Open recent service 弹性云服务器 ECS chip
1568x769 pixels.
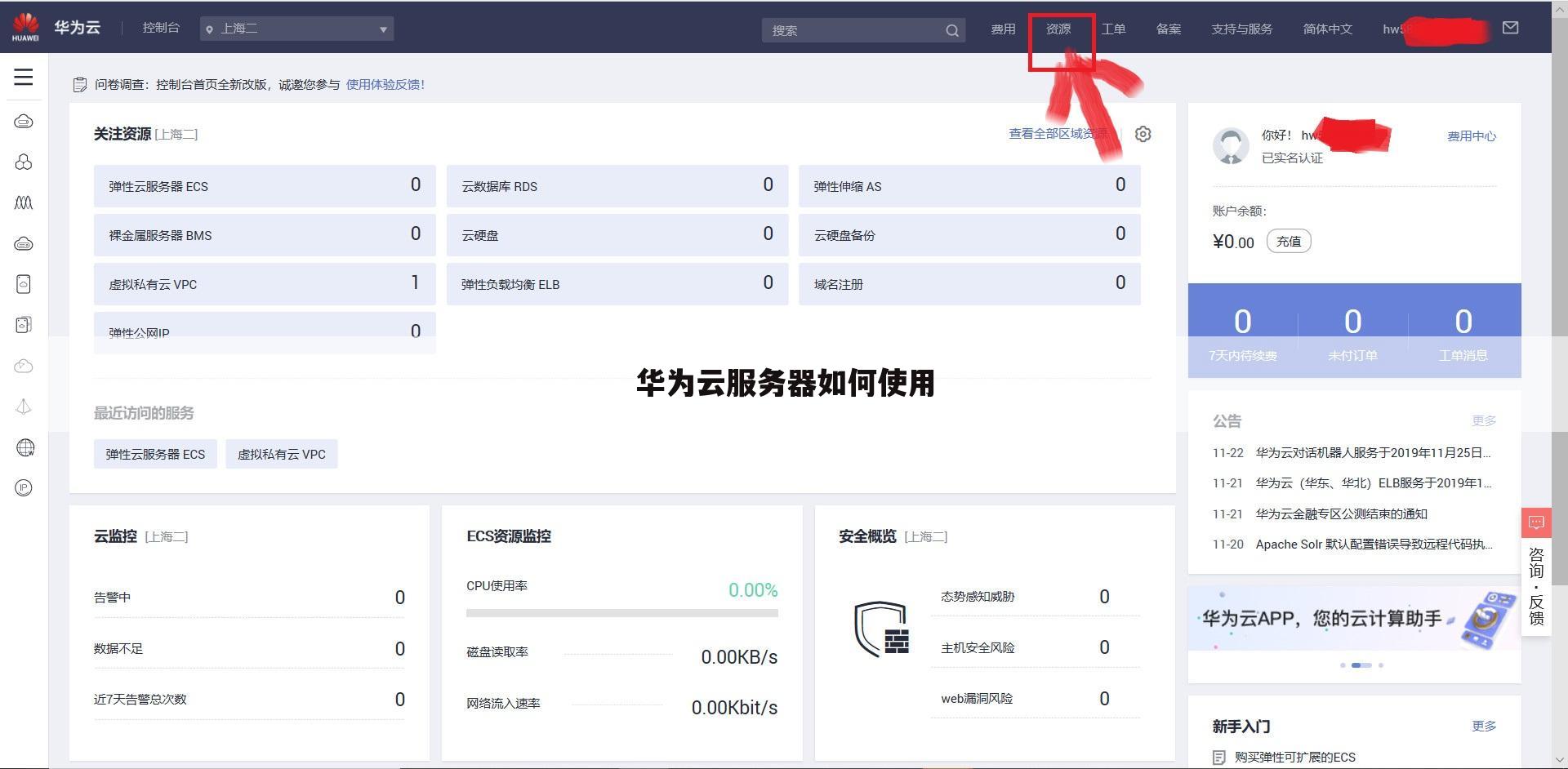(155, 454)
